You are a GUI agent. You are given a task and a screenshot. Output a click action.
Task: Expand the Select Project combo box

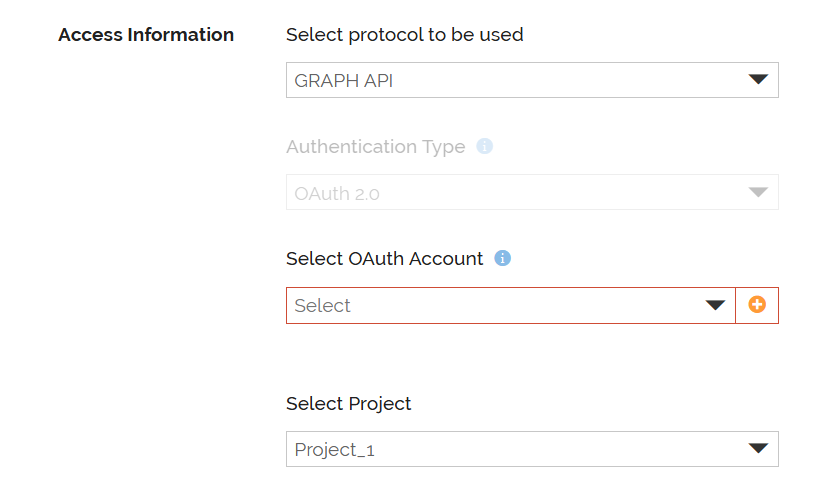[x=532, y=449]
